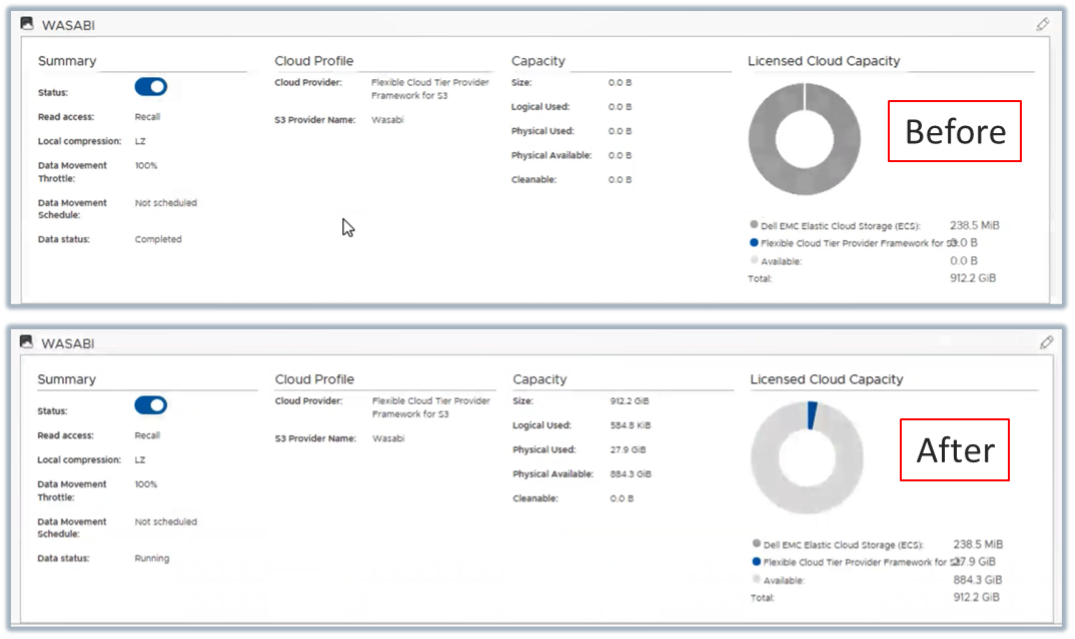Click the Licensed Cloud Capacity heading in the top panel
The width and height of the screenshot is (1075, 639).
coord(824,61)
